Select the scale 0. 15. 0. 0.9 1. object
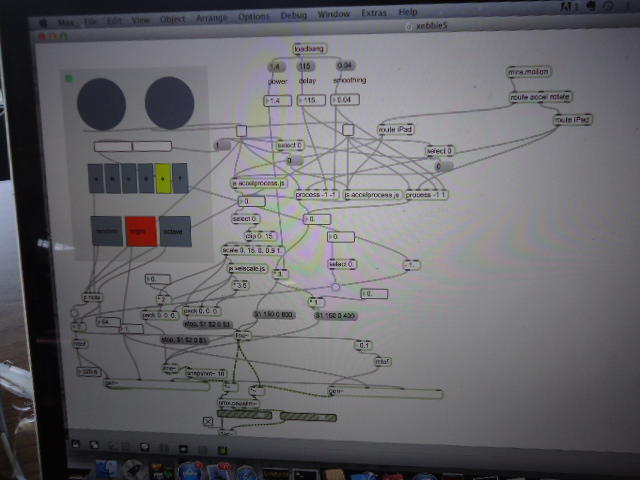 pos(253,250)
